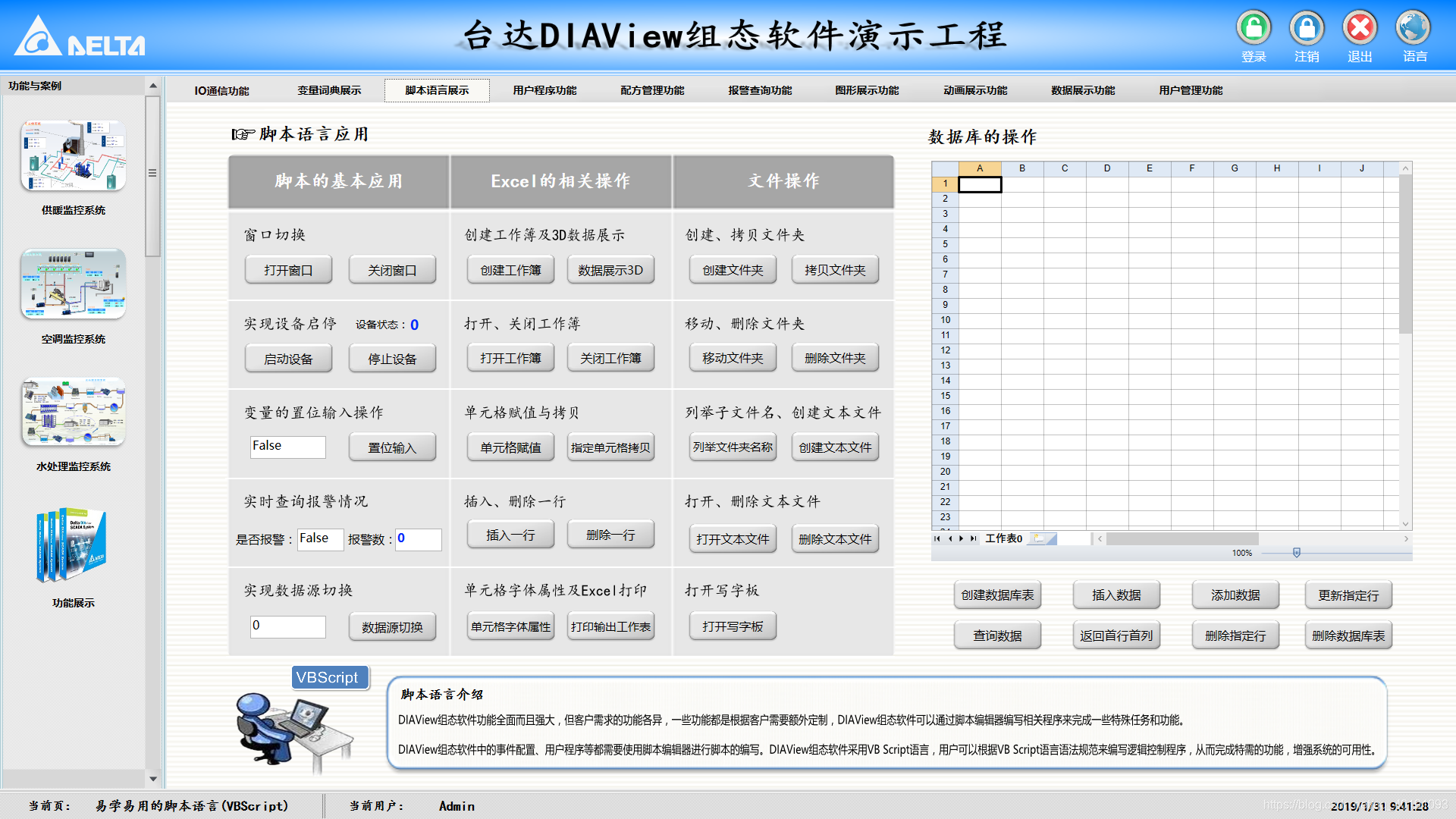Click the VBScript badge above the cartoon figure
This screenshot has width=1456, height=819.
(x=329, y=677)
